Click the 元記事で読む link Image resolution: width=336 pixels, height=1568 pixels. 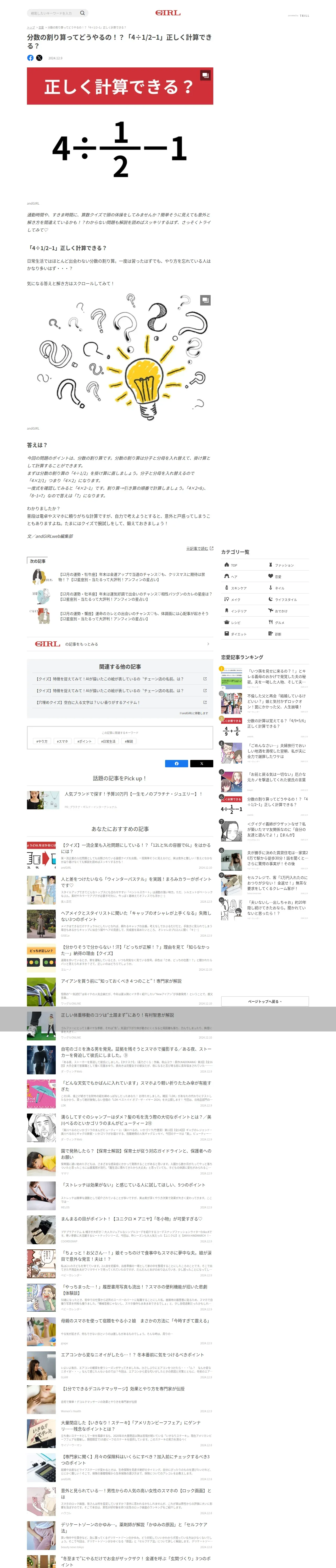coord(199,549)
